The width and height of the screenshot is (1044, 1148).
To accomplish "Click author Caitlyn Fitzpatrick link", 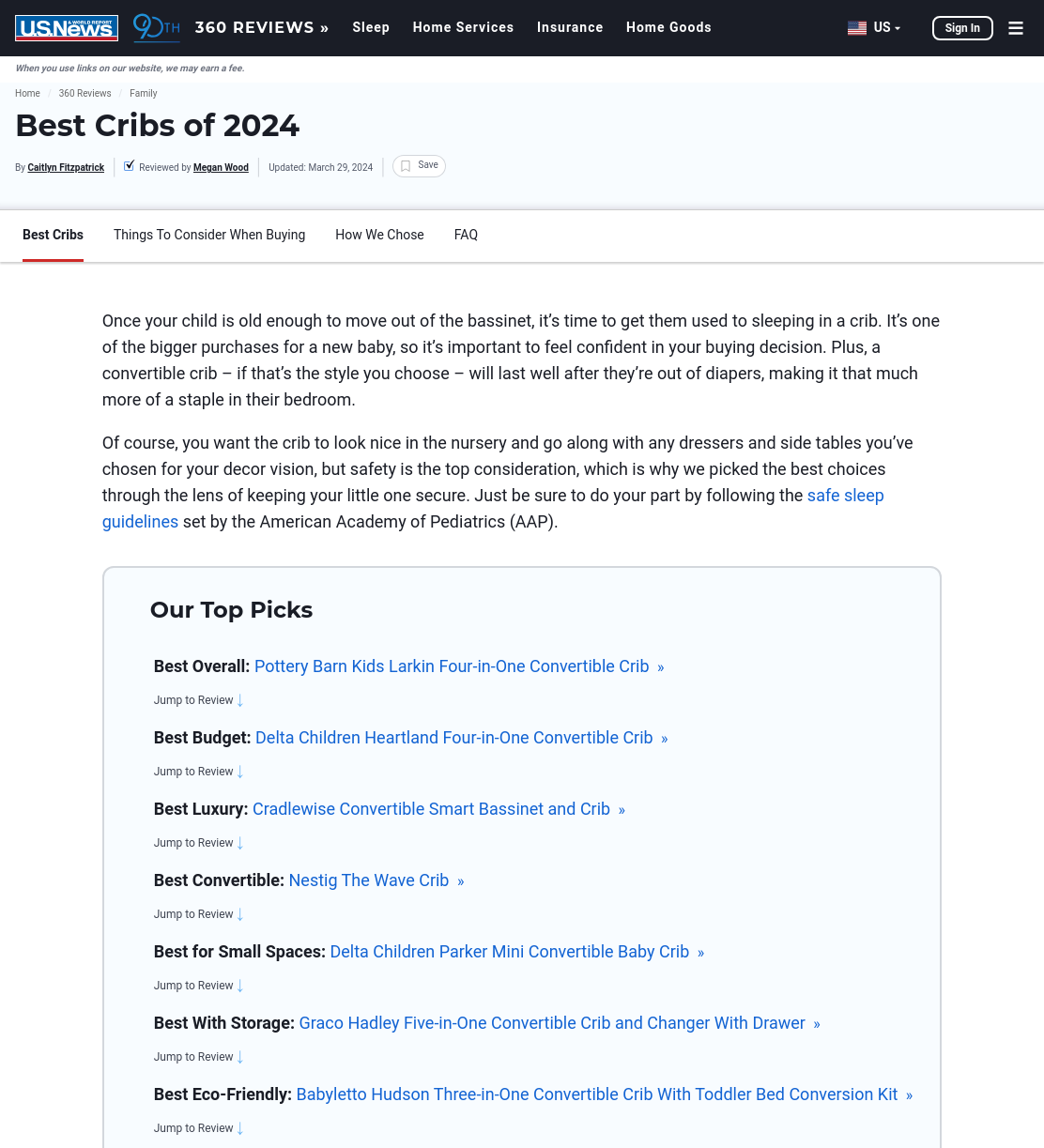I will click(x=66, y=168).
